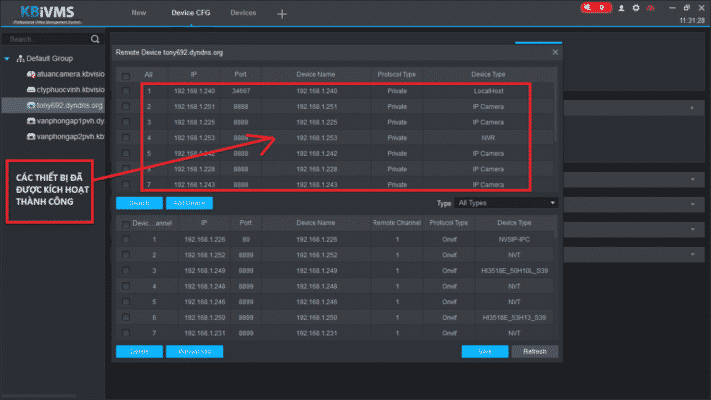Click the HI3518E_50H10L_S39 device type cell
711x400 pixels.
coord(514,271)
